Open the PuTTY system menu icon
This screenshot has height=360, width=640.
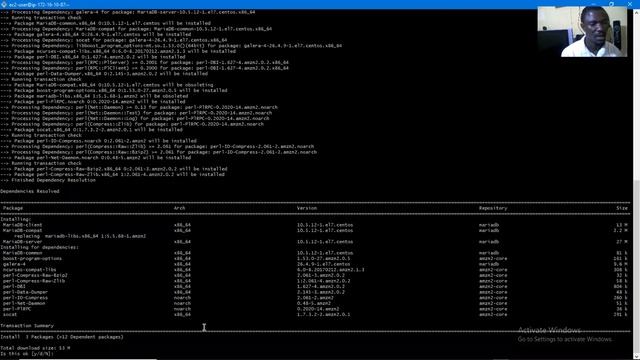click(x=4, y=4)
